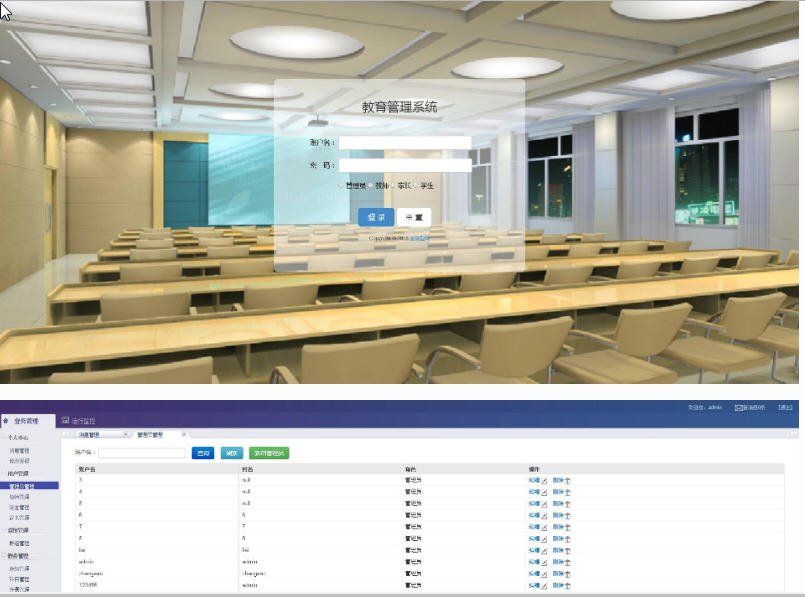Click the edit pencil icon for account 6
Screen dimensions: 805x597
pyautogui.click(x=544, y=516)
